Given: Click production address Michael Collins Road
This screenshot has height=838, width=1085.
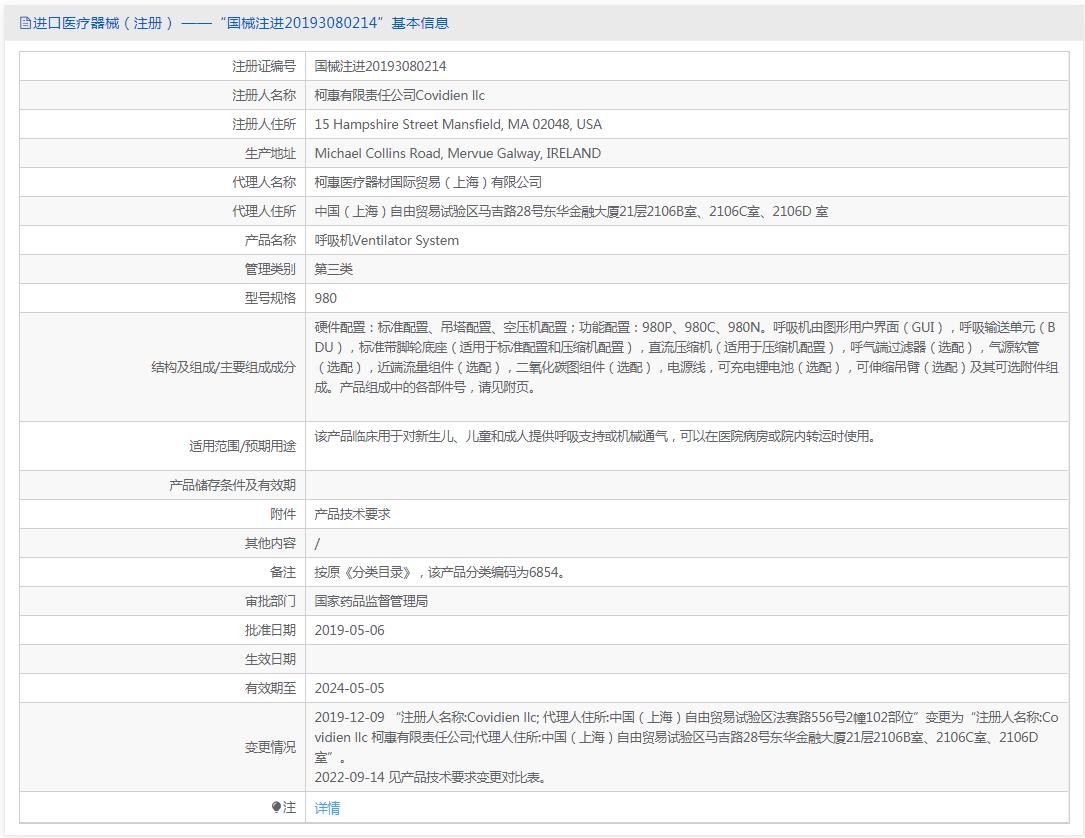Looking at the screenshot, I should (x=457, y=154).
